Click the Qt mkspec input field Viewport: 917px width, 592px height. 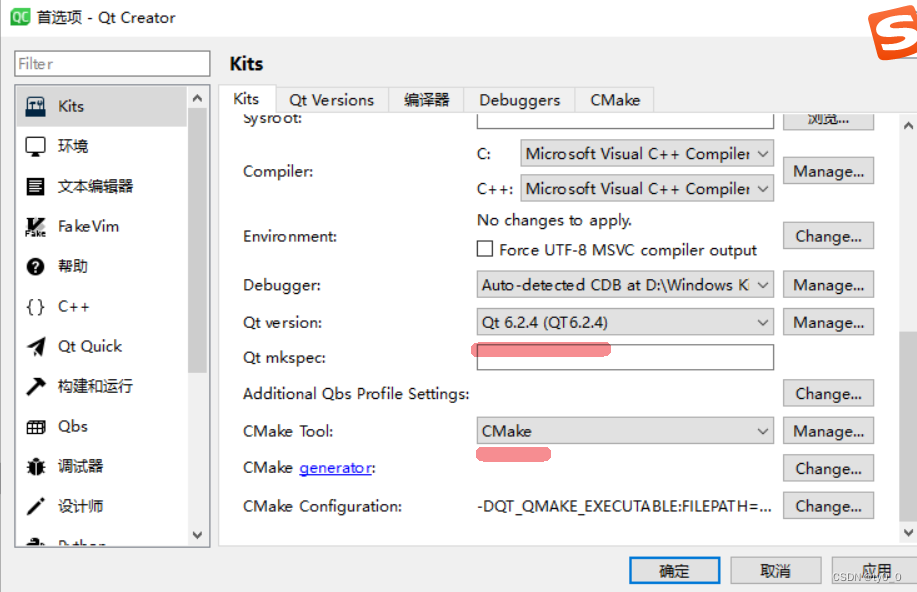625,357
